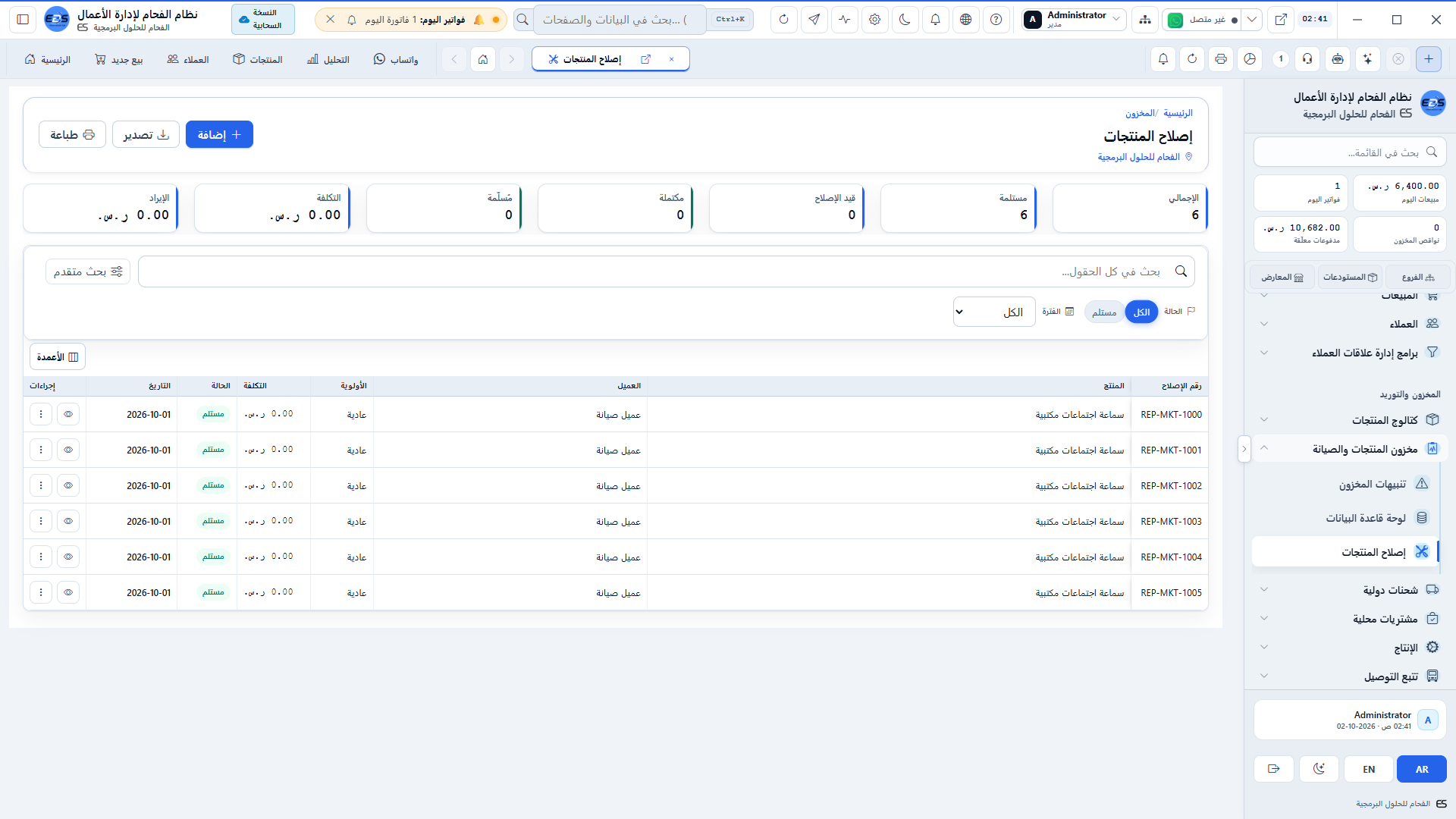Select the 'الكل' status filter chip
The height and width of the screenshot is (819, 1456).
(x=1141, y=312)
